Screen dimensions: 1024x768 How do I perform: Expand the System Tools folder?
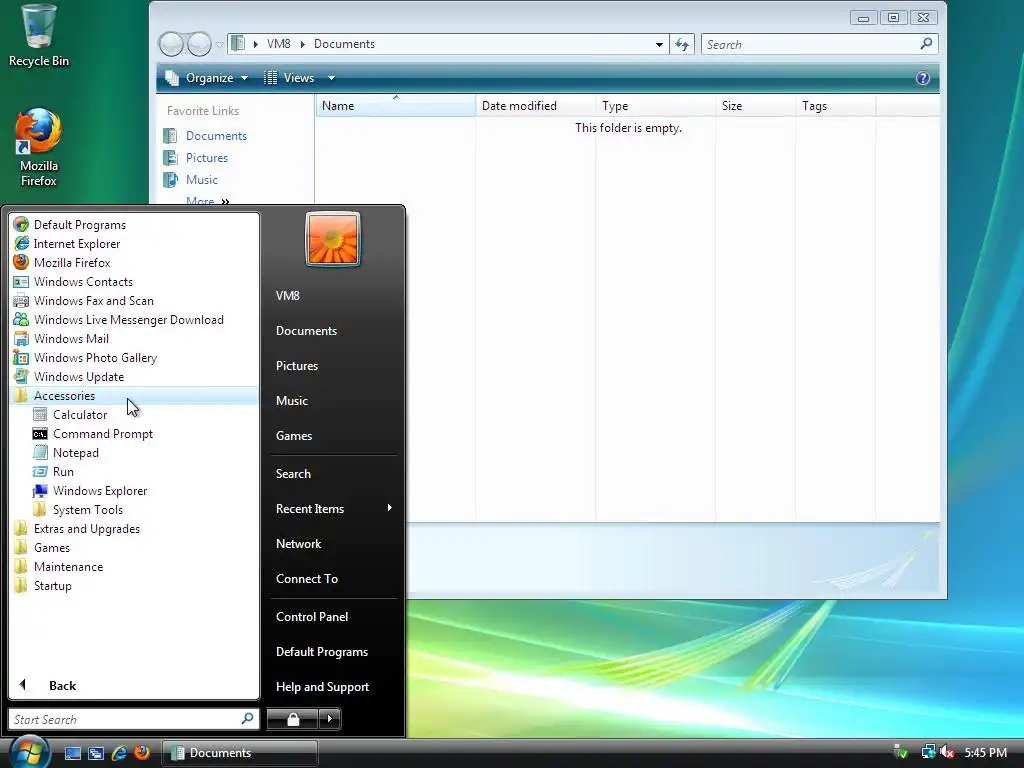(88, 509)
